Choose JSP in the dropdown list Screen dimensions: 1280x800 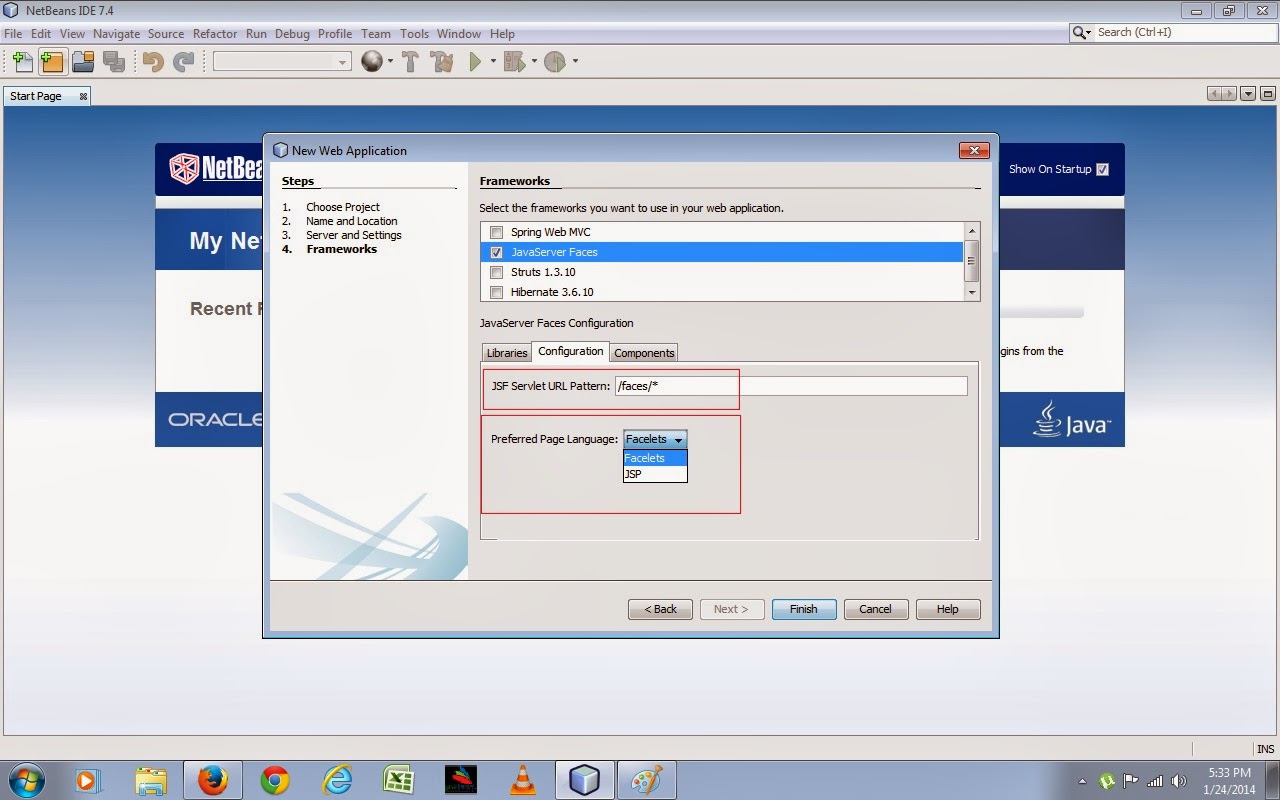655,474
